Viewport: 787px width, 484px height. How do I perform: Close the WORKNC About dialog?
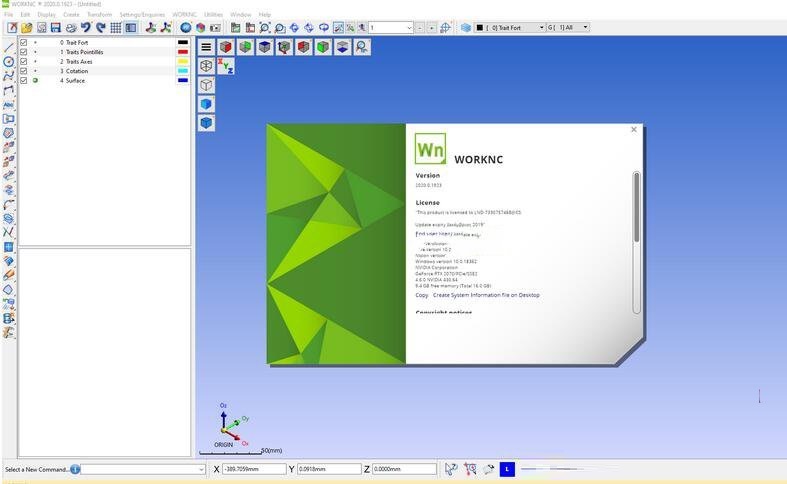tap(633, 130)
